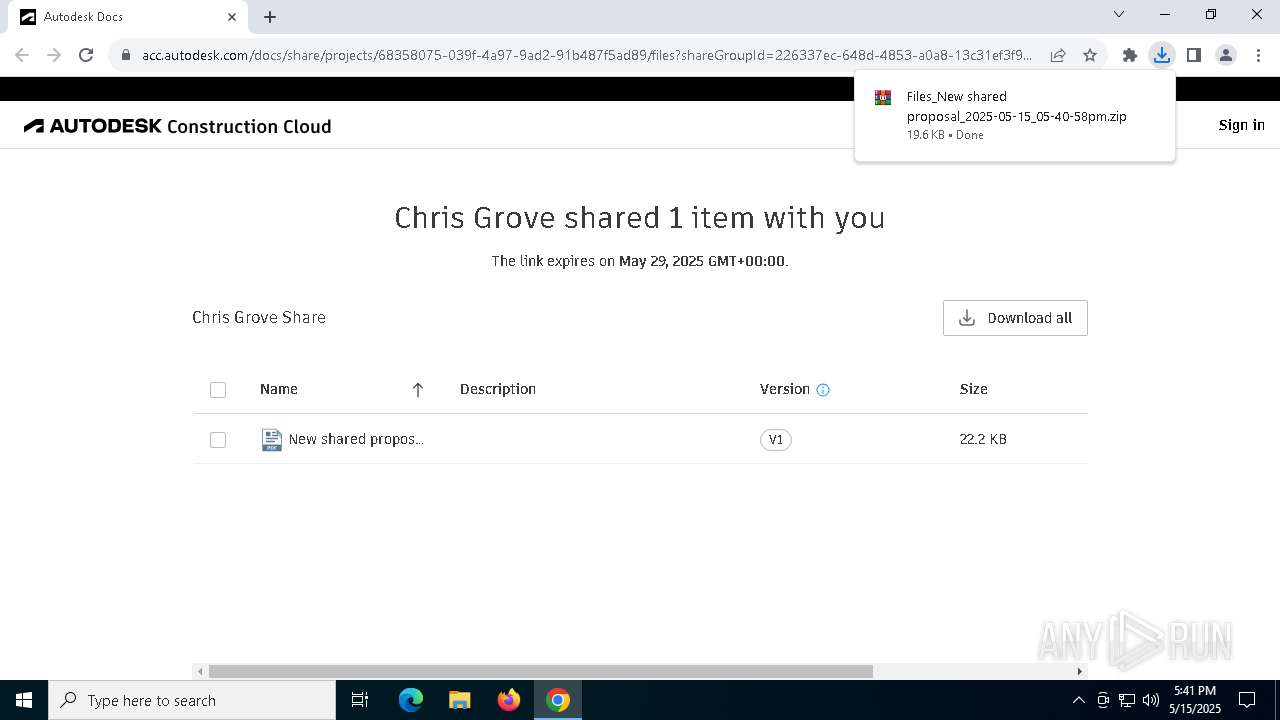The height and width of the screenshot is (720, 1280).
Task: Tick the select-all checkbox in the header
Action: (218, 390)
